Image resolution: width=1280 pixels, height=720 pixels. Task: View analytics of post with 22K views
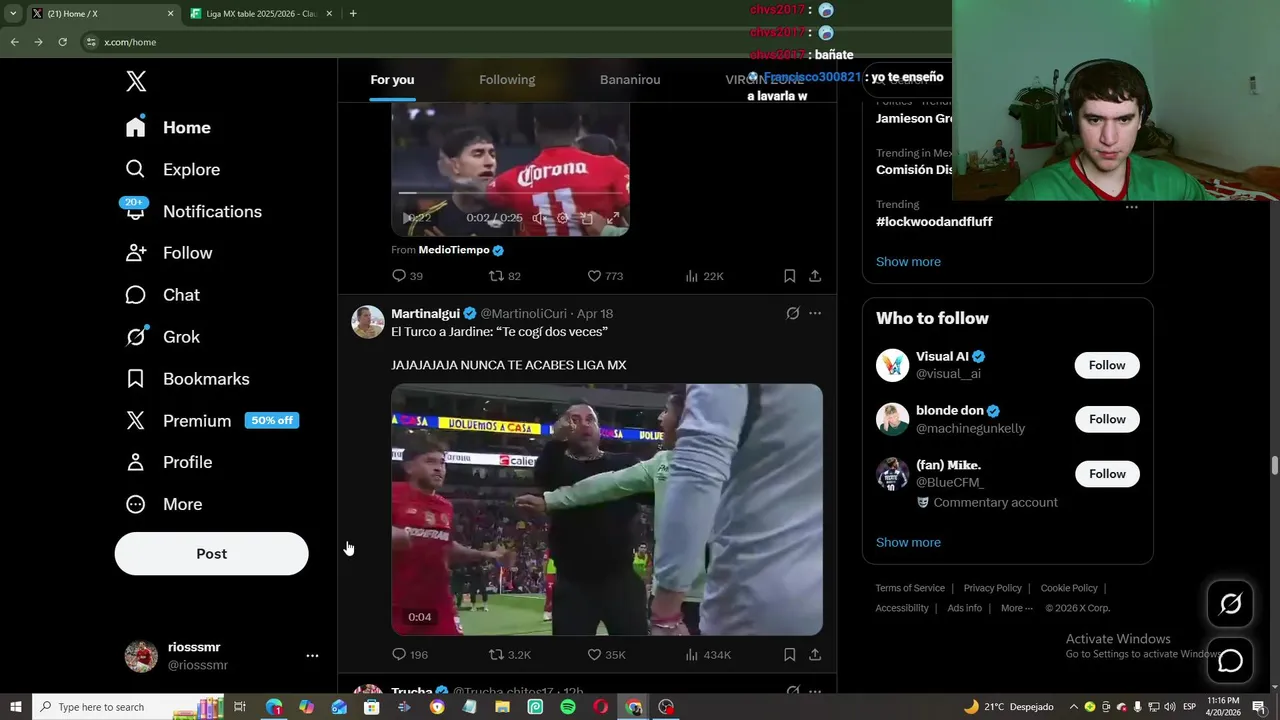coord(704,276)
